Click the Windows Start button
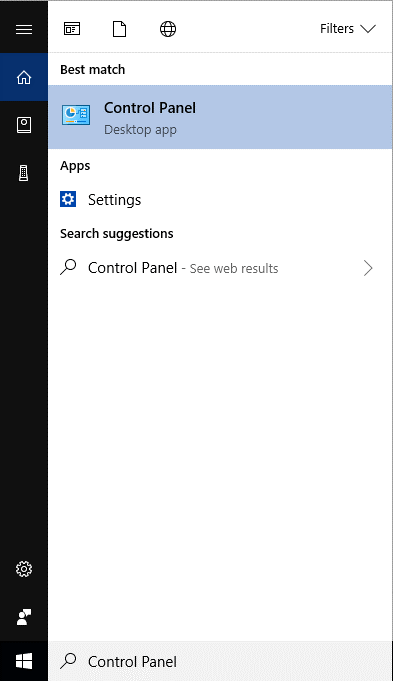The width and height of the screenshot is (393, 681). [x=24, y=661]
